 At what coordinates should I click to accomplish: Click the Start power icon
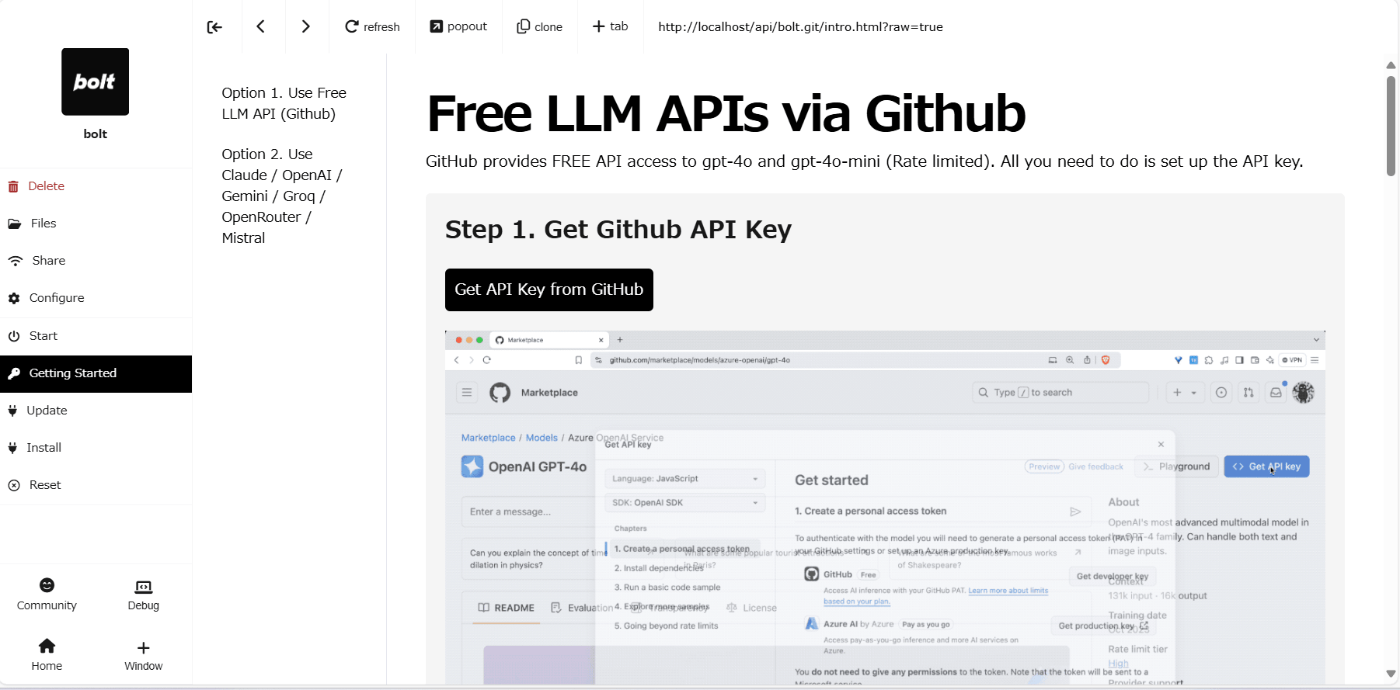[x=14, y=336]
